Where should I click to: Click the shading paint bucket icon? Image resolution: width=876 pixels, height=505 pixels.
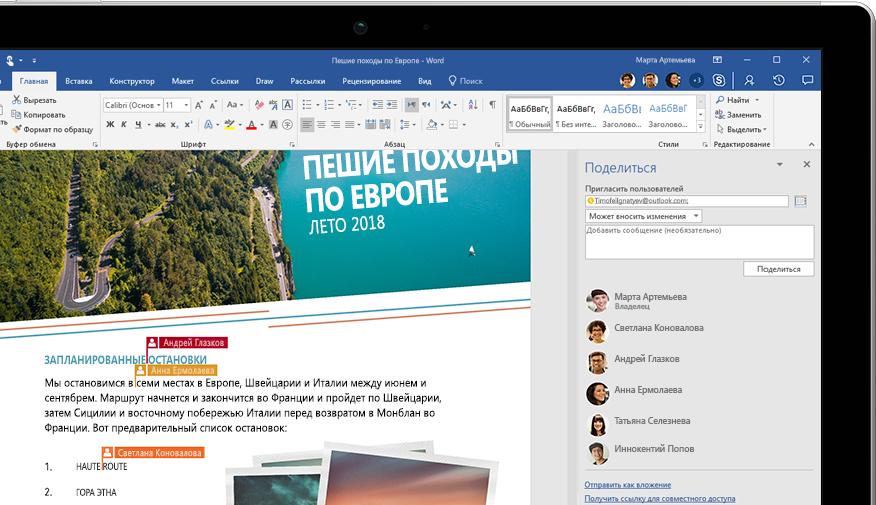point(431,125)
